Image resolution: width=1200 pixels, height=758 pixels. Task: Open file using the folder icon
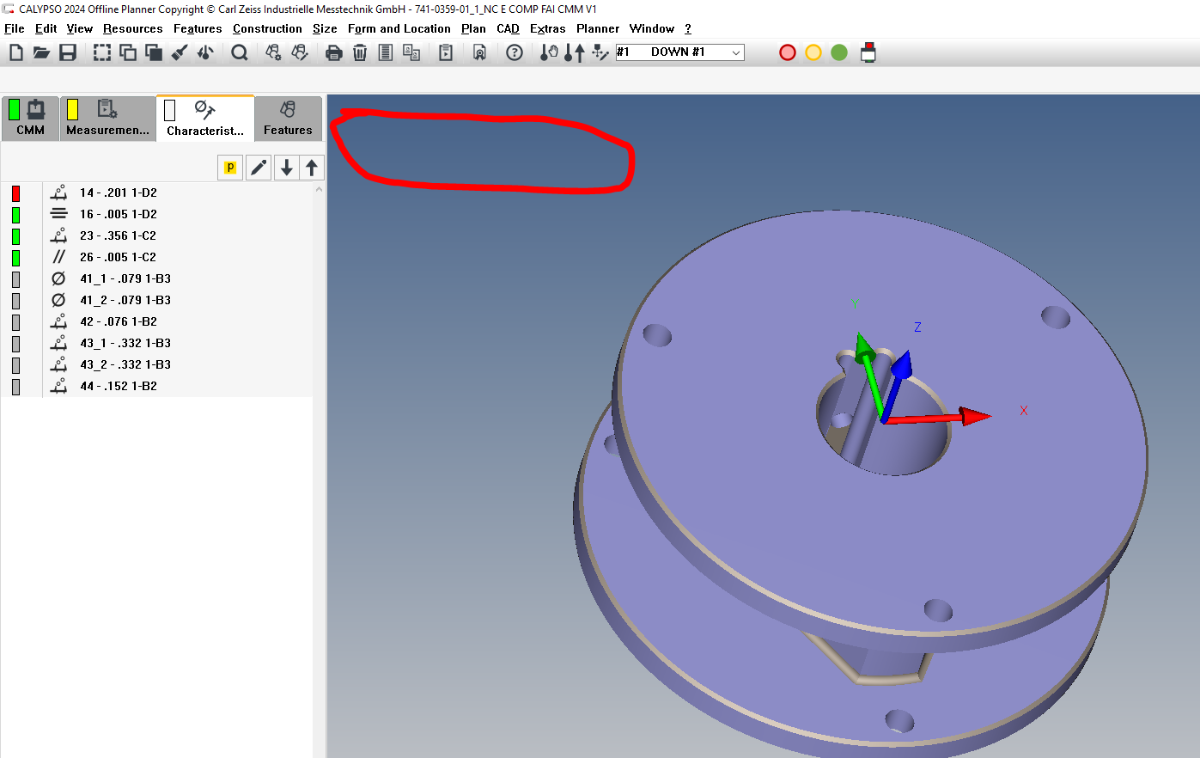(41, 53)
